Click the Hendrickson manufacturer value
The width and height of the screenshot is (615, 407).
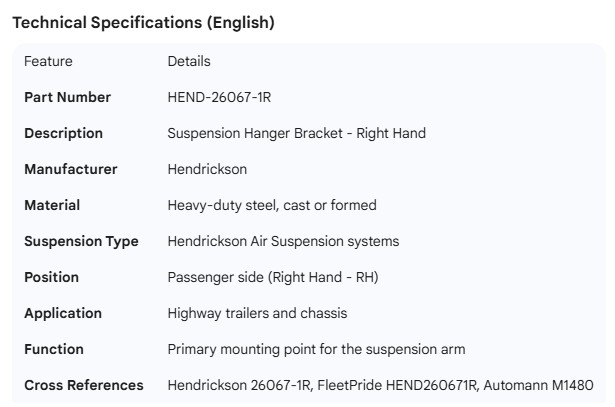(207, 170)
